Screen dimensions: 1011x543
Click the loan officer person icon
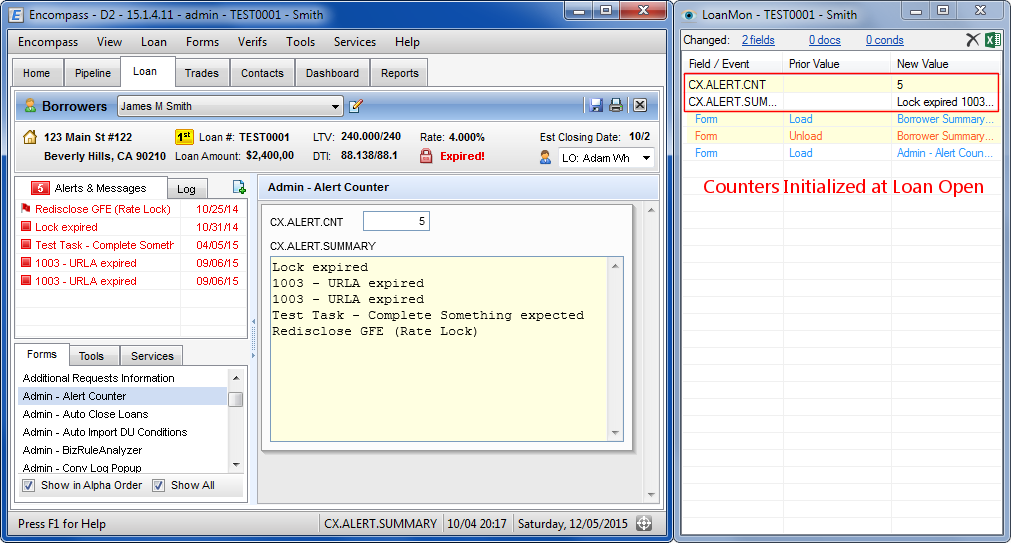coord(545,157)
